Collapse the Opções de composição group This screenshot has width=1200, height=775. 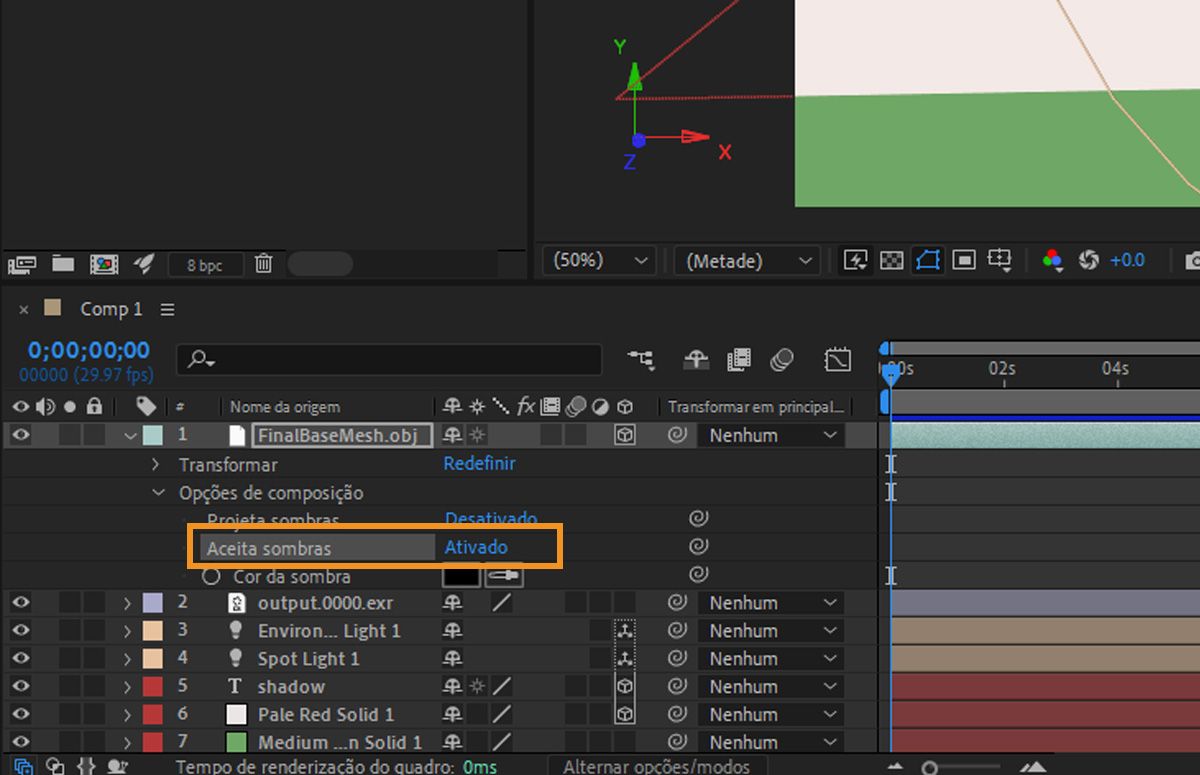[157, 493]
